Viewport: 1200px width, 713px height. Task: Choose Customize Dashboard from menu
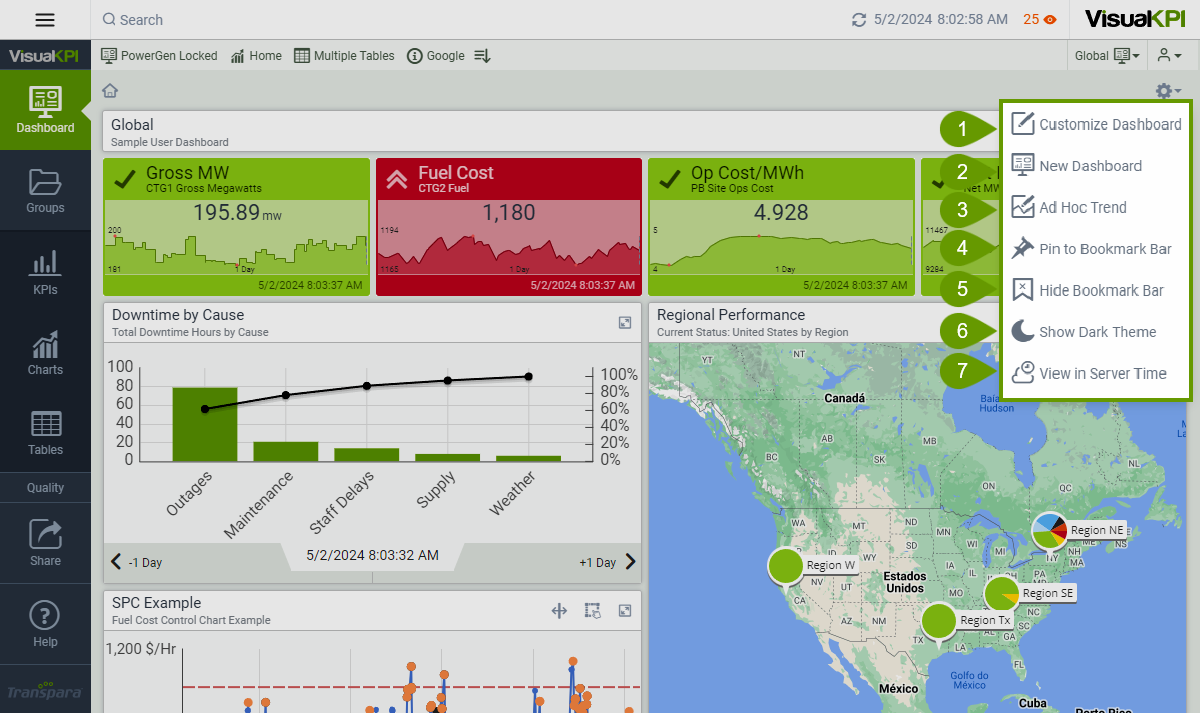[x=1109, y=124]
